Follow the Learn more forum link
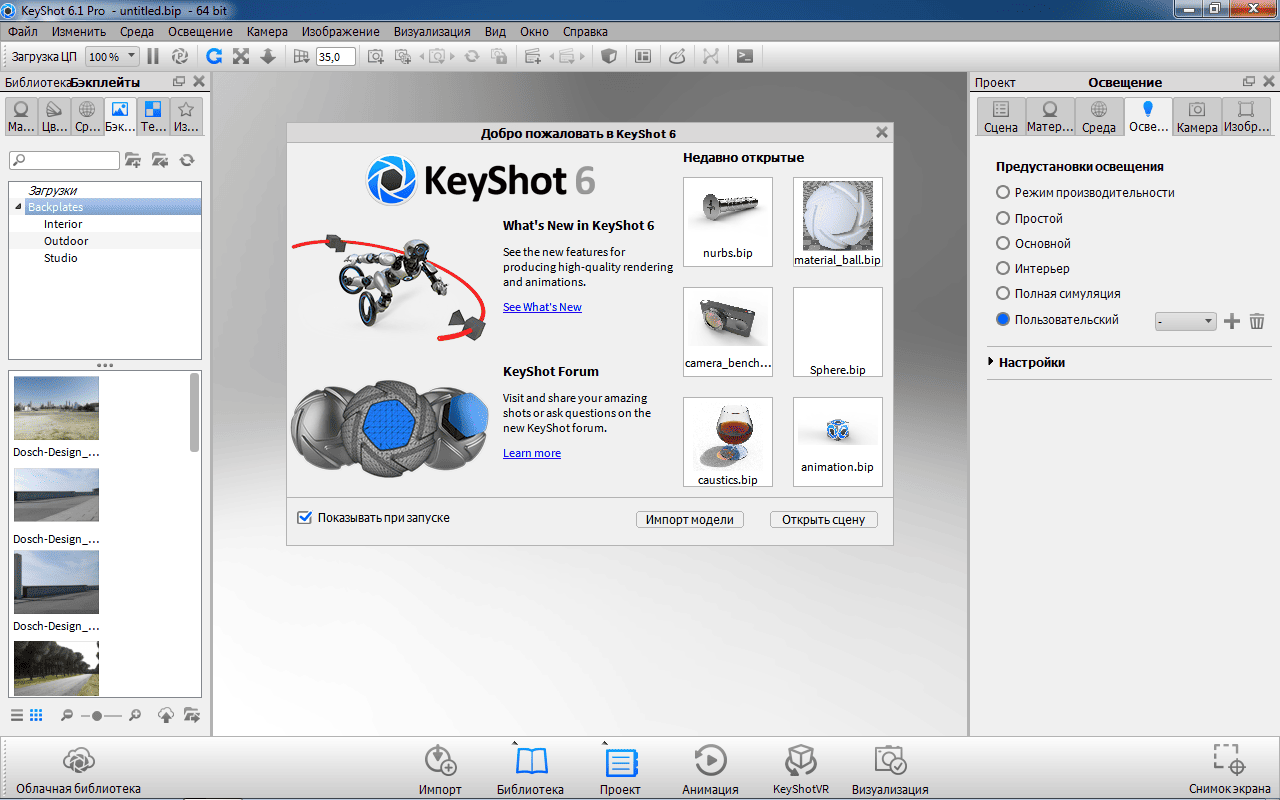This screenshot has height=800, width=1280. [532, 453]
